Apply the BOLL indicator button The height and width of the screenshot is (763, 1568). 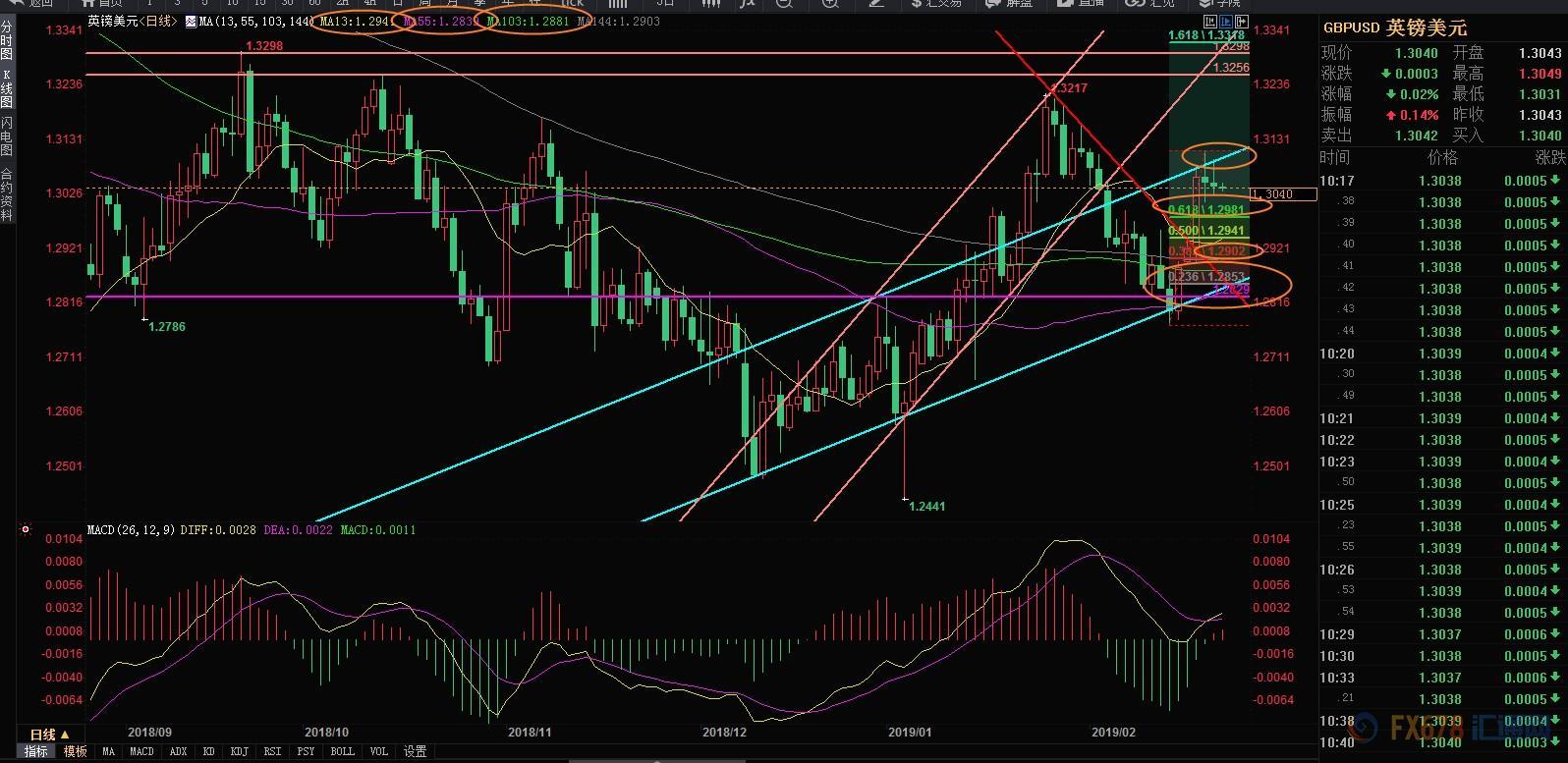(342, 751)
